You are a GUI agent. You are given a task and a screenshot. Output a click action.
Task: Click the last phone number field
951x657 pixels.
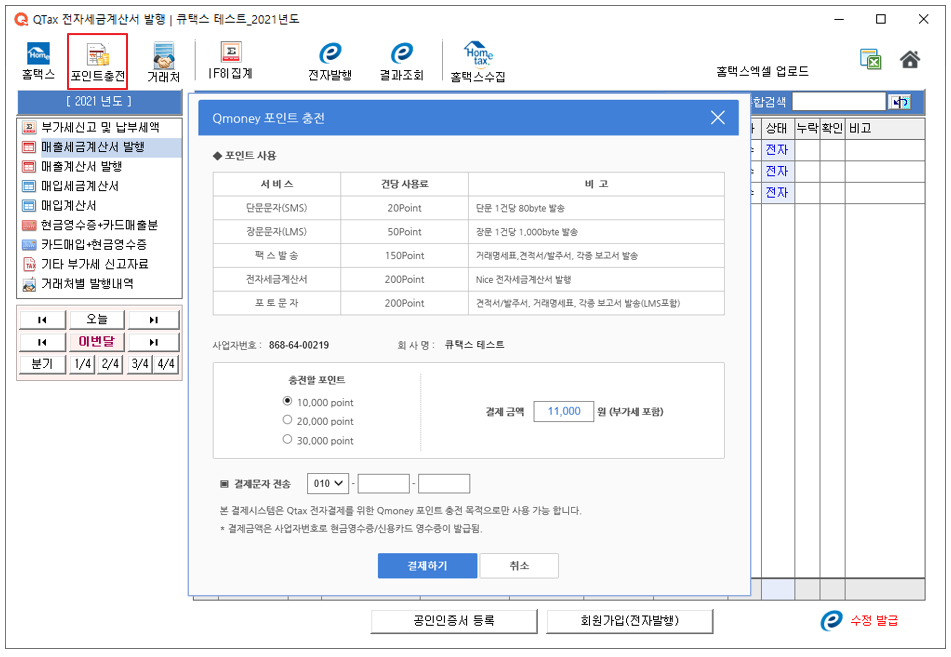(x=444, y=483)
